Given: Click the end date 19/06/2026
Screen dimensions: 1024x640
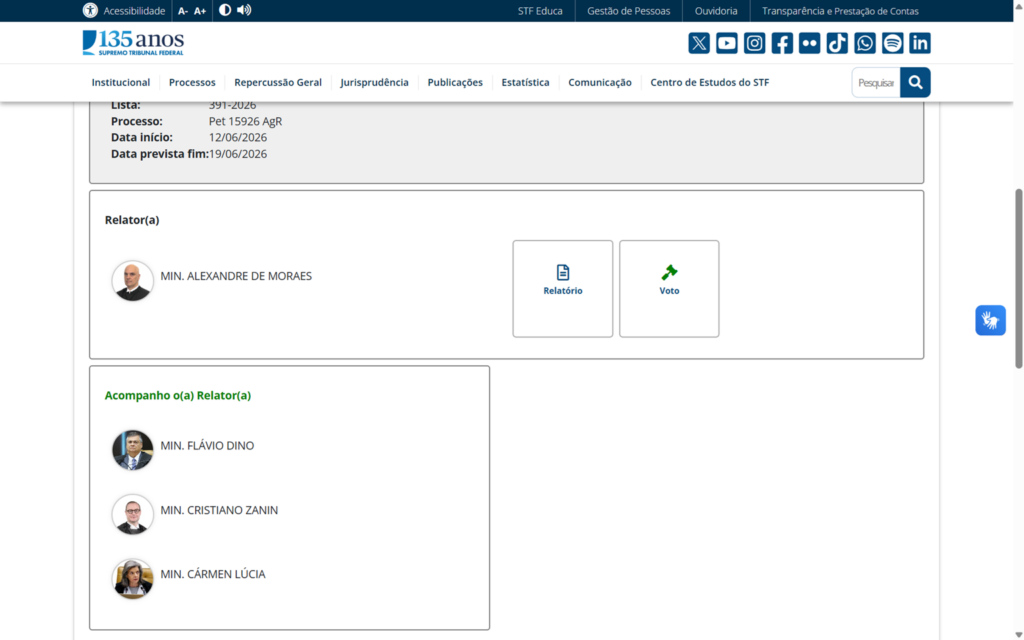Looking at the screenshot, I should 238,154.
